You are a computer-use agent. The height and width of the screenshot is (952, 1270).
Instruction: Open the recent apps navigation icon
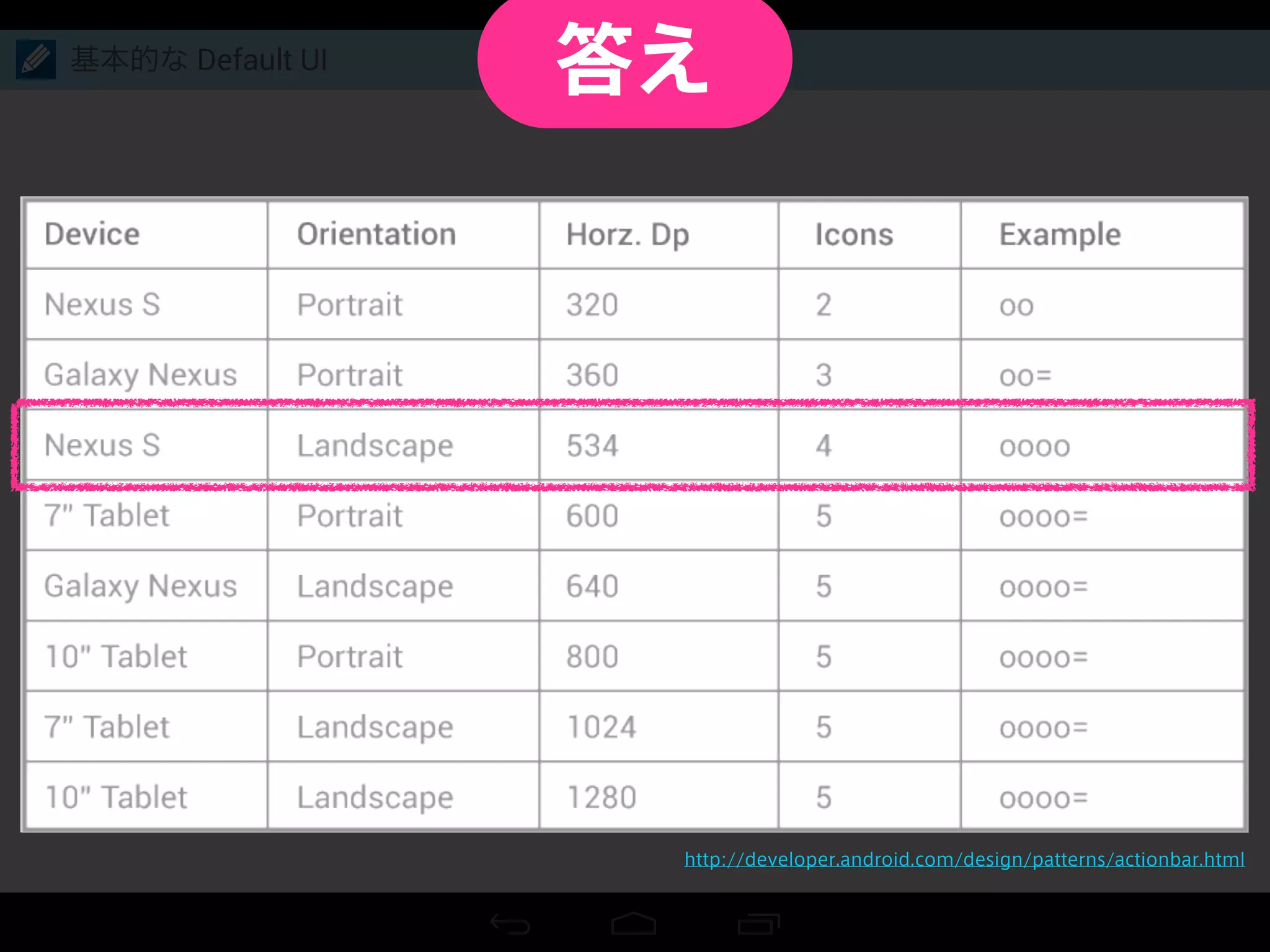pos(758,923)
